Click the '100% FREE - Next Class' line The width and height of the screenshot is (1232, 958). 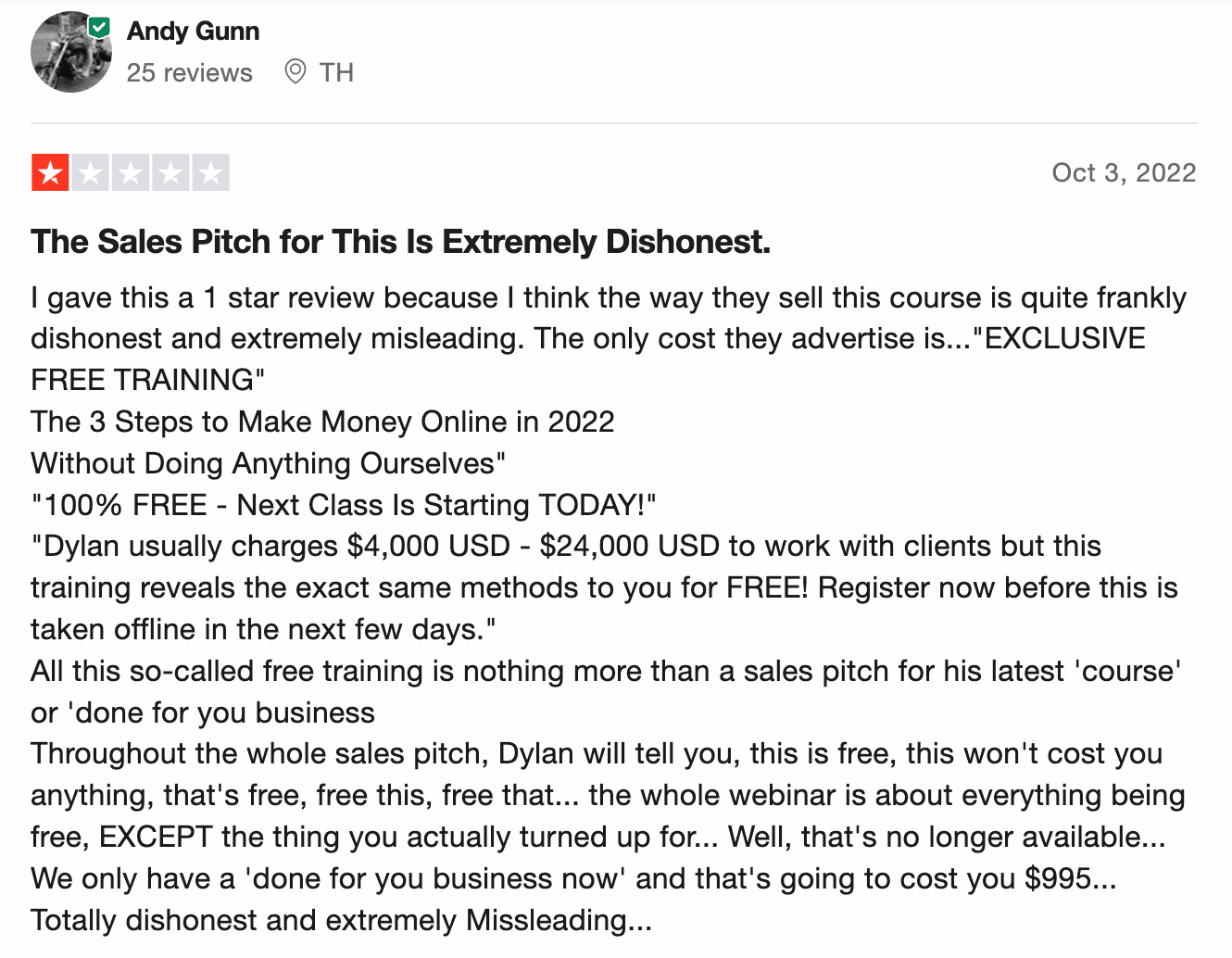click(344, 505)
